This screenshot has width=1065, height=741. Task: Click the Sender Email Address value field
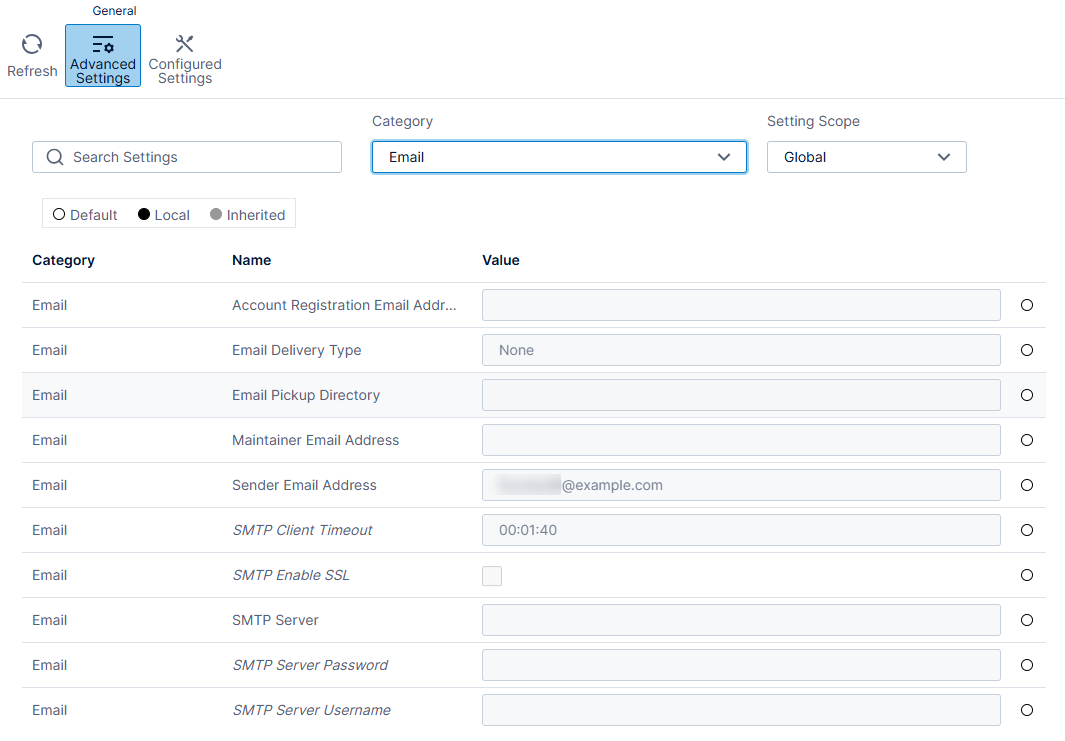(x=740, y=485)
